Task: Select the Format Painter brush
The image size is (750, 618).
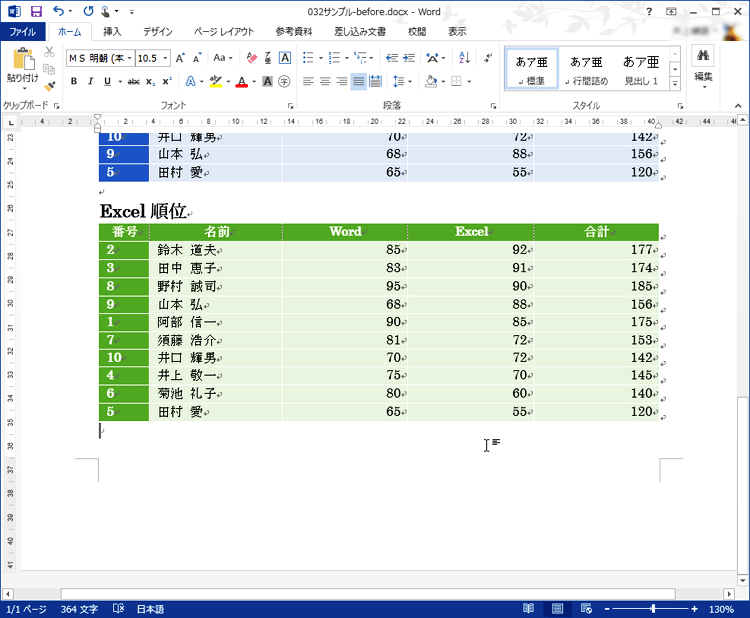Action: [49, 87]
